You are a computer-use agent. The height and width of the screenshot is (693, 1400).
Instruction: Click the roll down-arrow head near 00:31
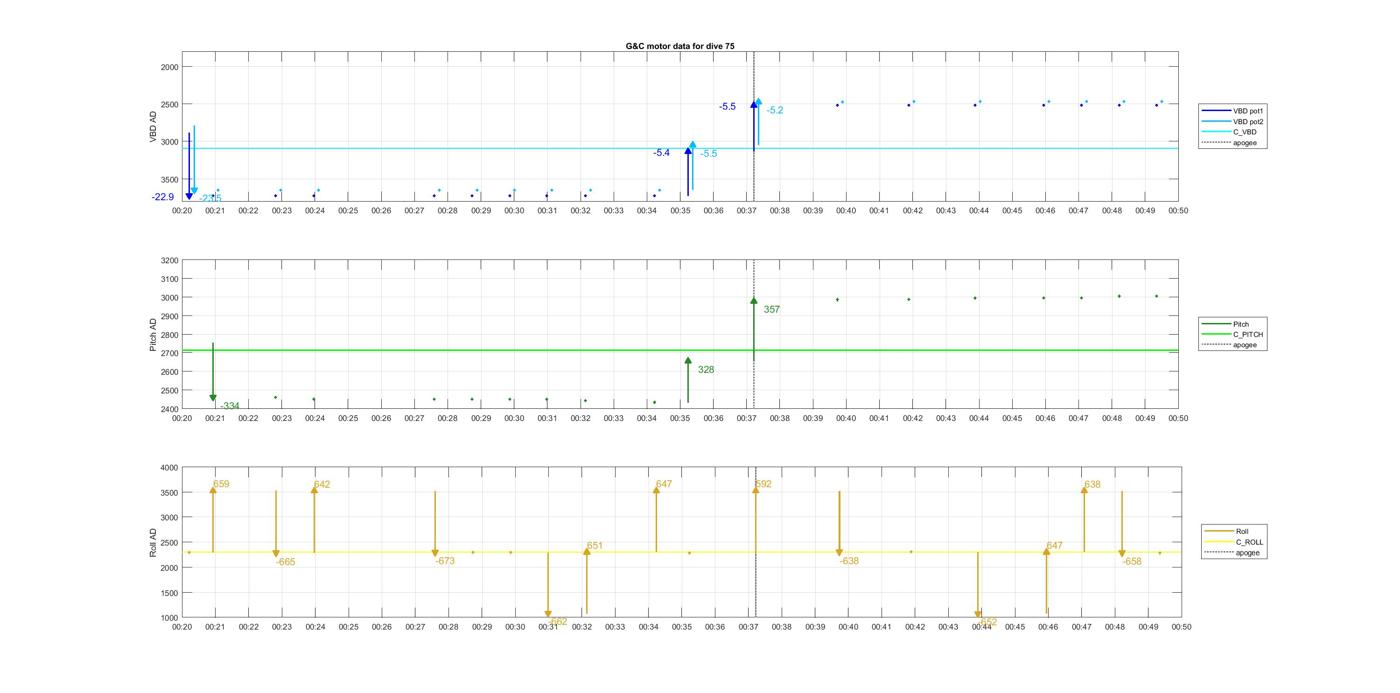point(548,614)
